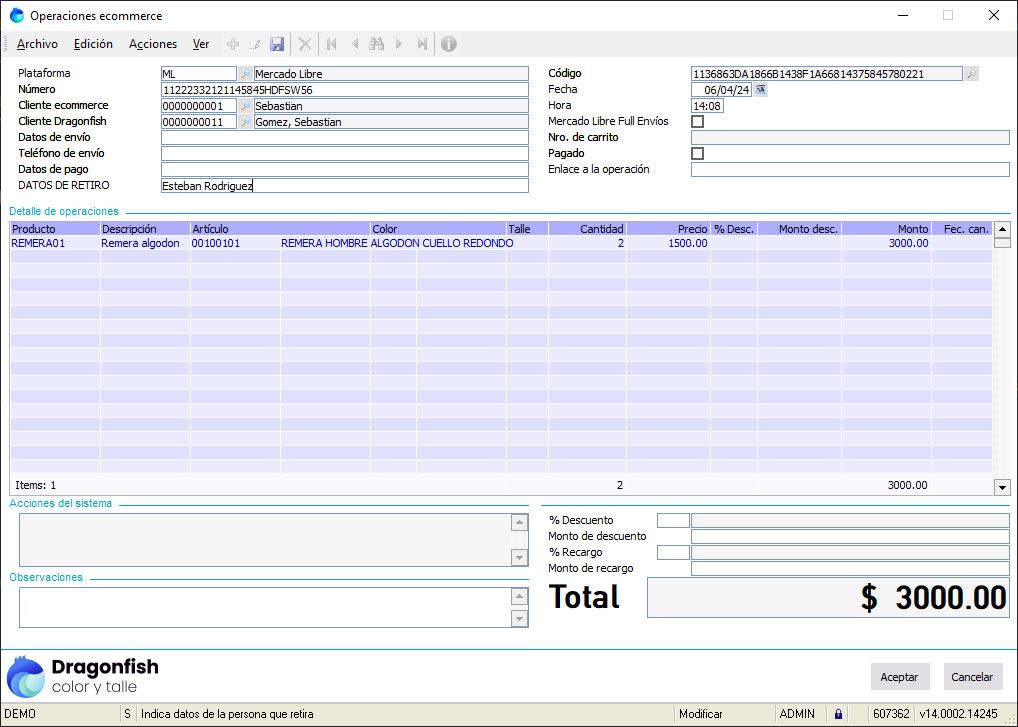Go to the previous record toolbar arrow
This screenshot has width=1018, height=727.
(354, 44)
